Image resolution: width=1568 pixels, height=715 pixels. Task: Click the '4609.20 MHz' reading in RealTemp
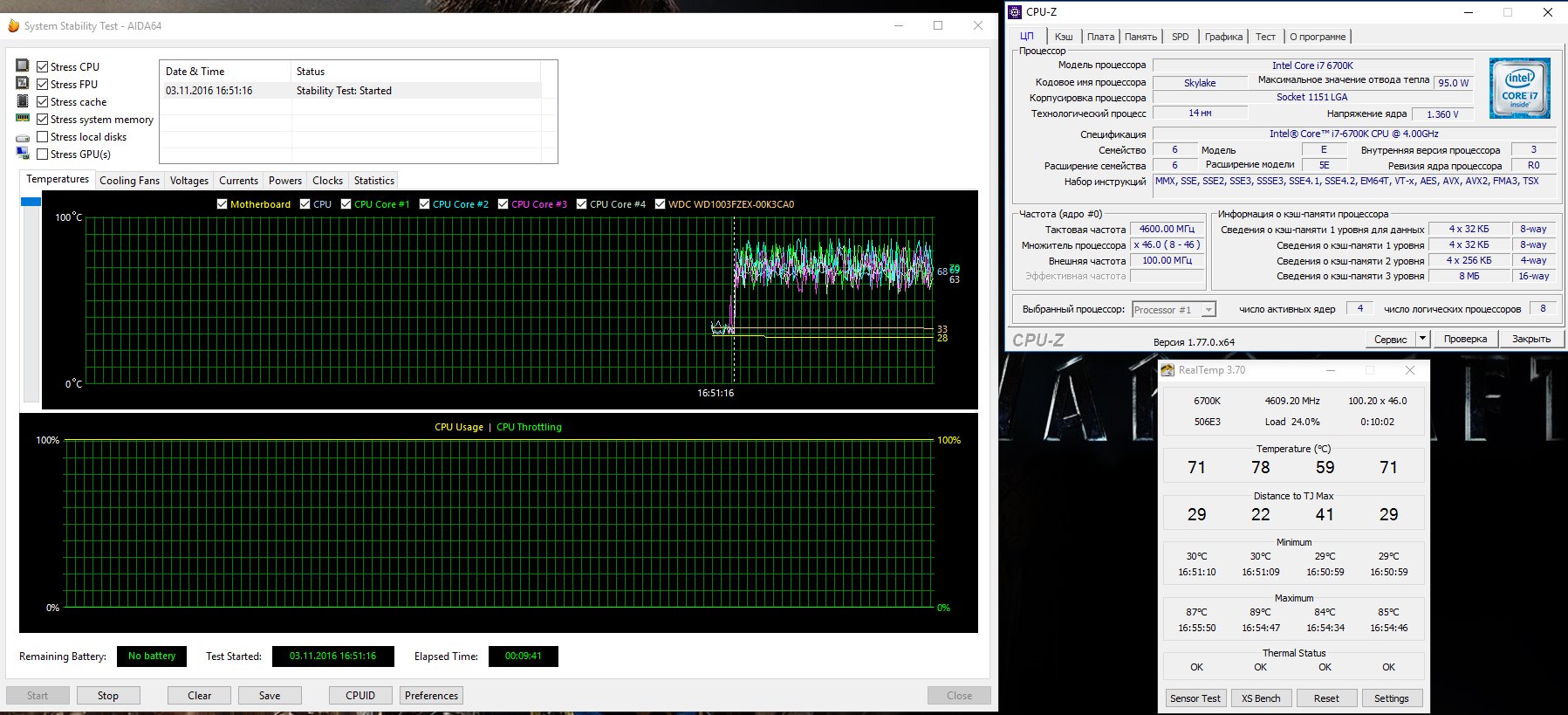tap(1292, 401)
